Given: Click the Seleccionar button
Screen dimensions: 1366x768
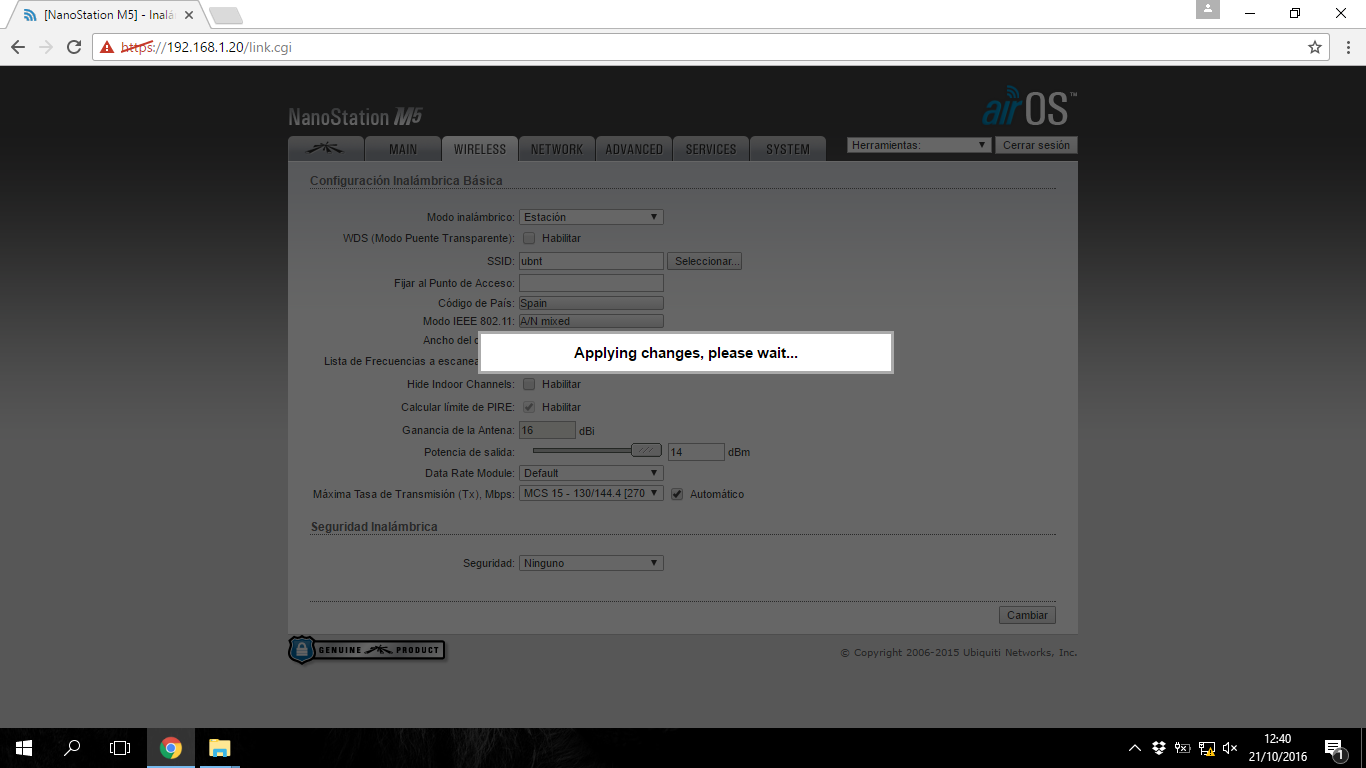Looking at the screenshot, I should 705,261.
